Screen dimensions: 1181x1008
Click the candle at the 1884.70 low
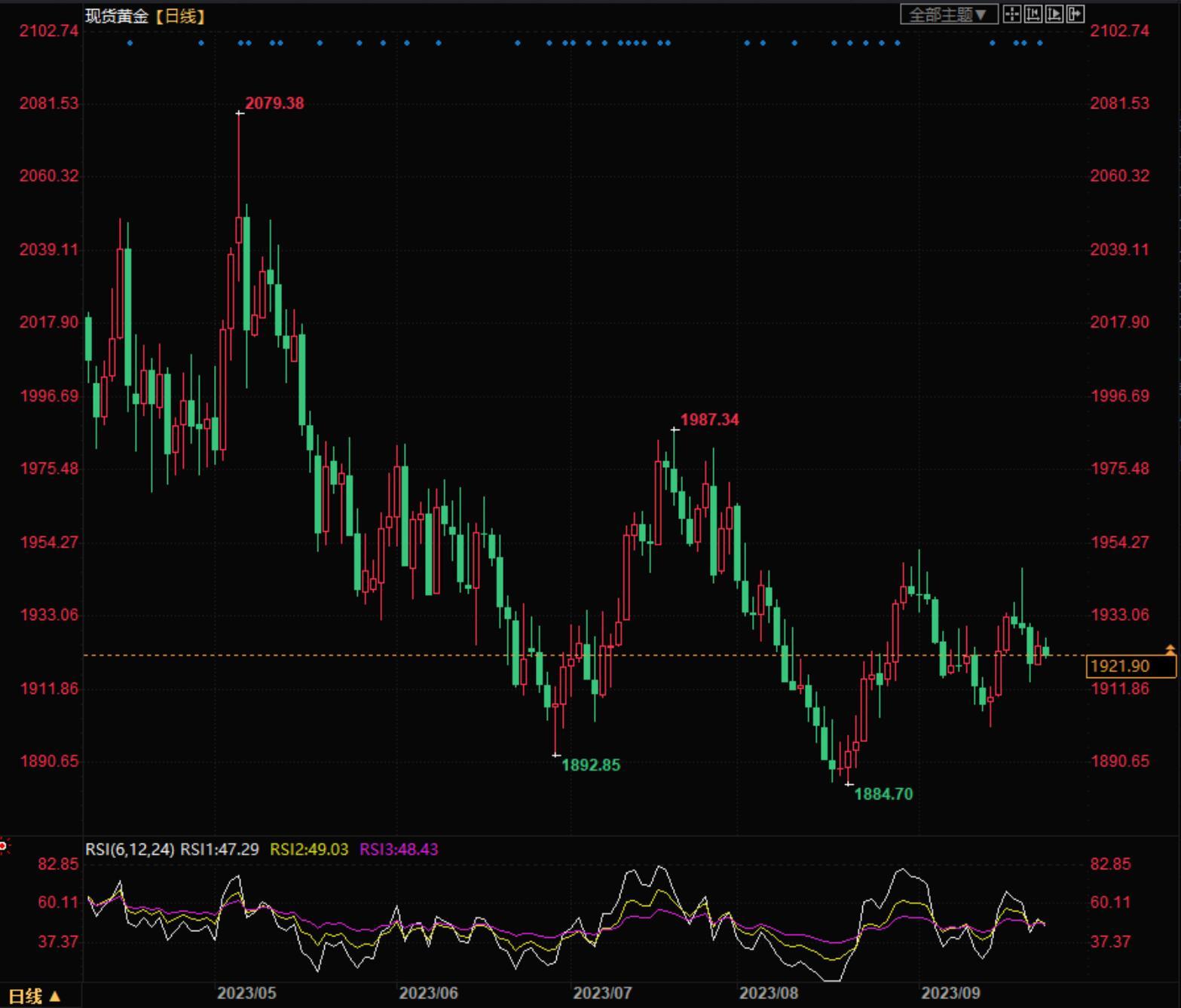point(849,758)
